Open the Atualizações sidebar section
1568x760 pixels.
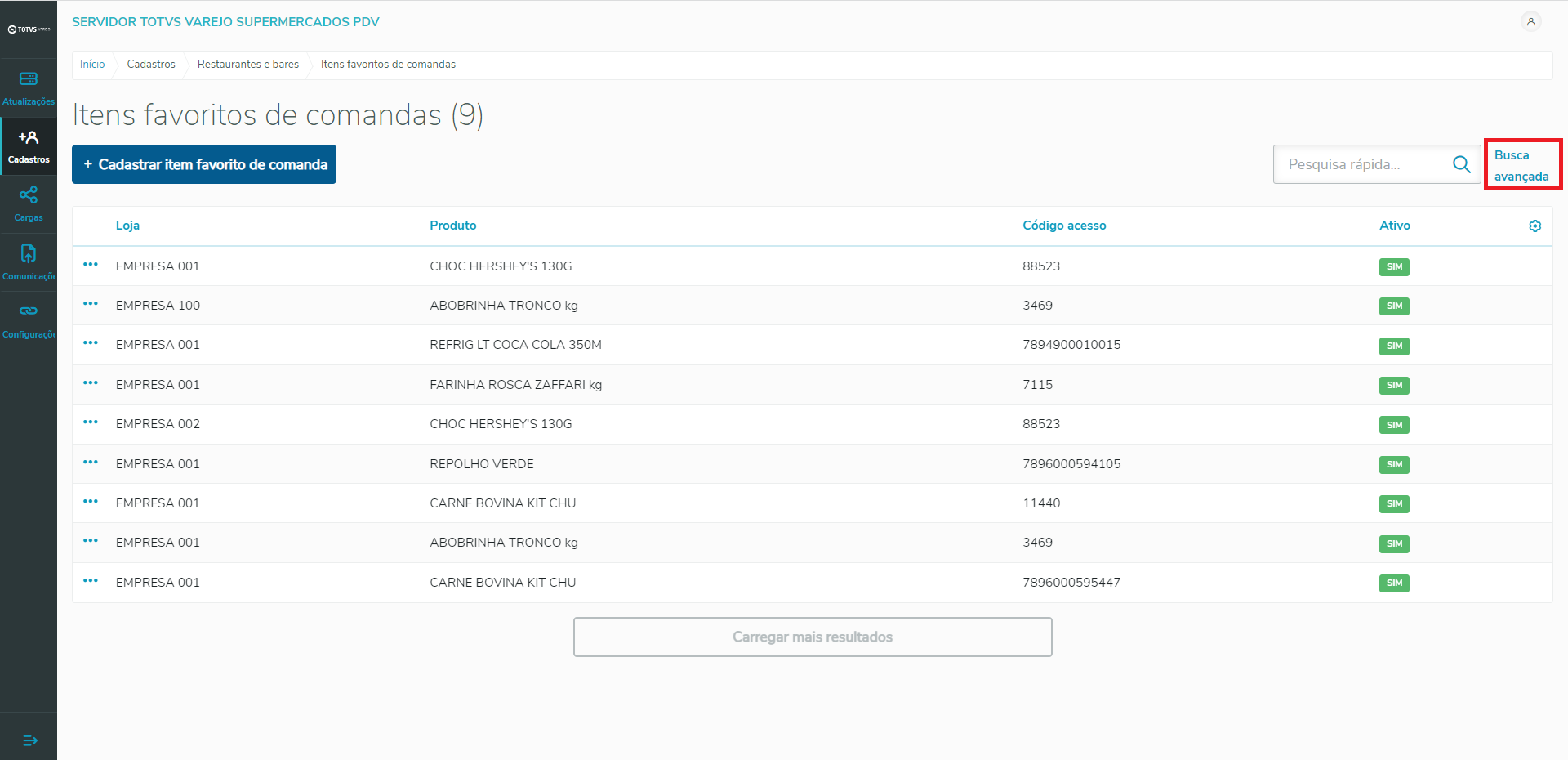[29, 88]
